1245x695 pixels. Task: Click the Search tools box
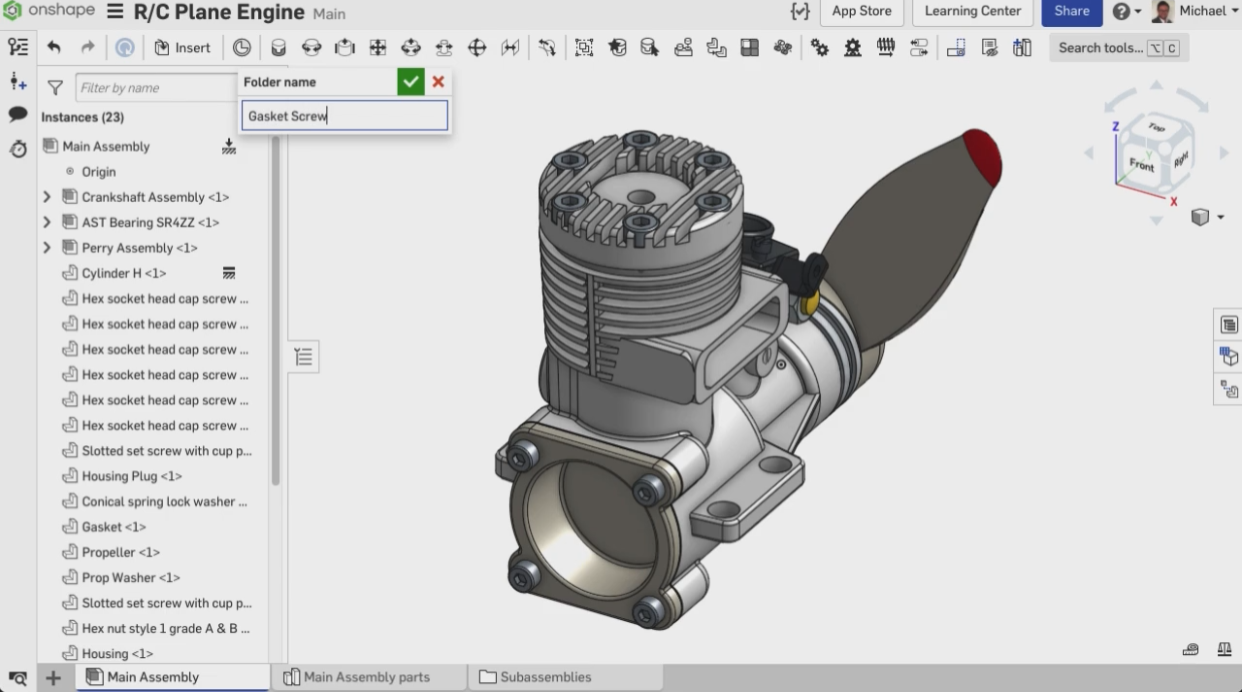point(1119,47)
